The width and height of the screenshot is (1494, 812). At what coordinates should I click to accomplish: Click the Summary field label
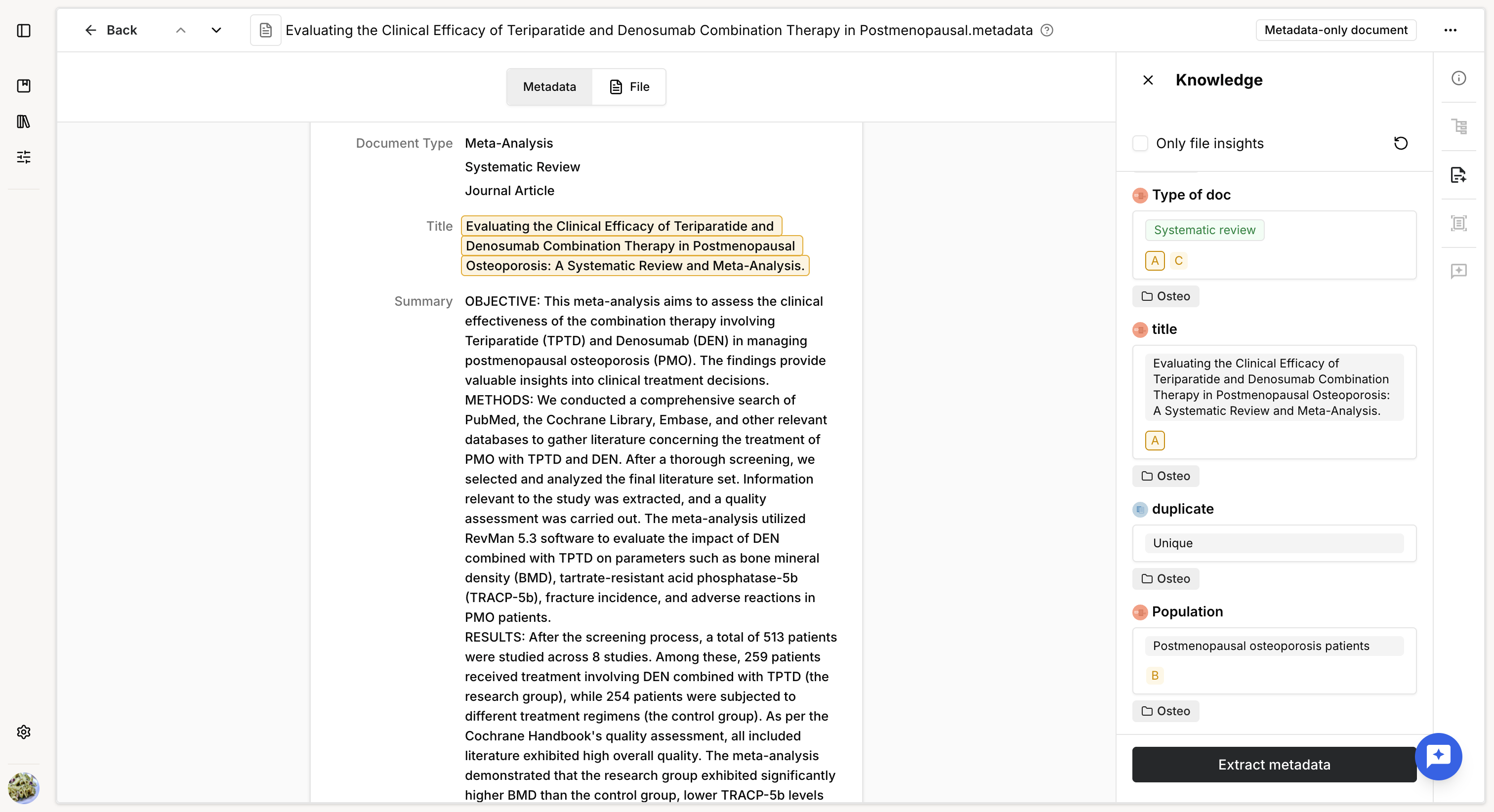(x=423, y=302)
